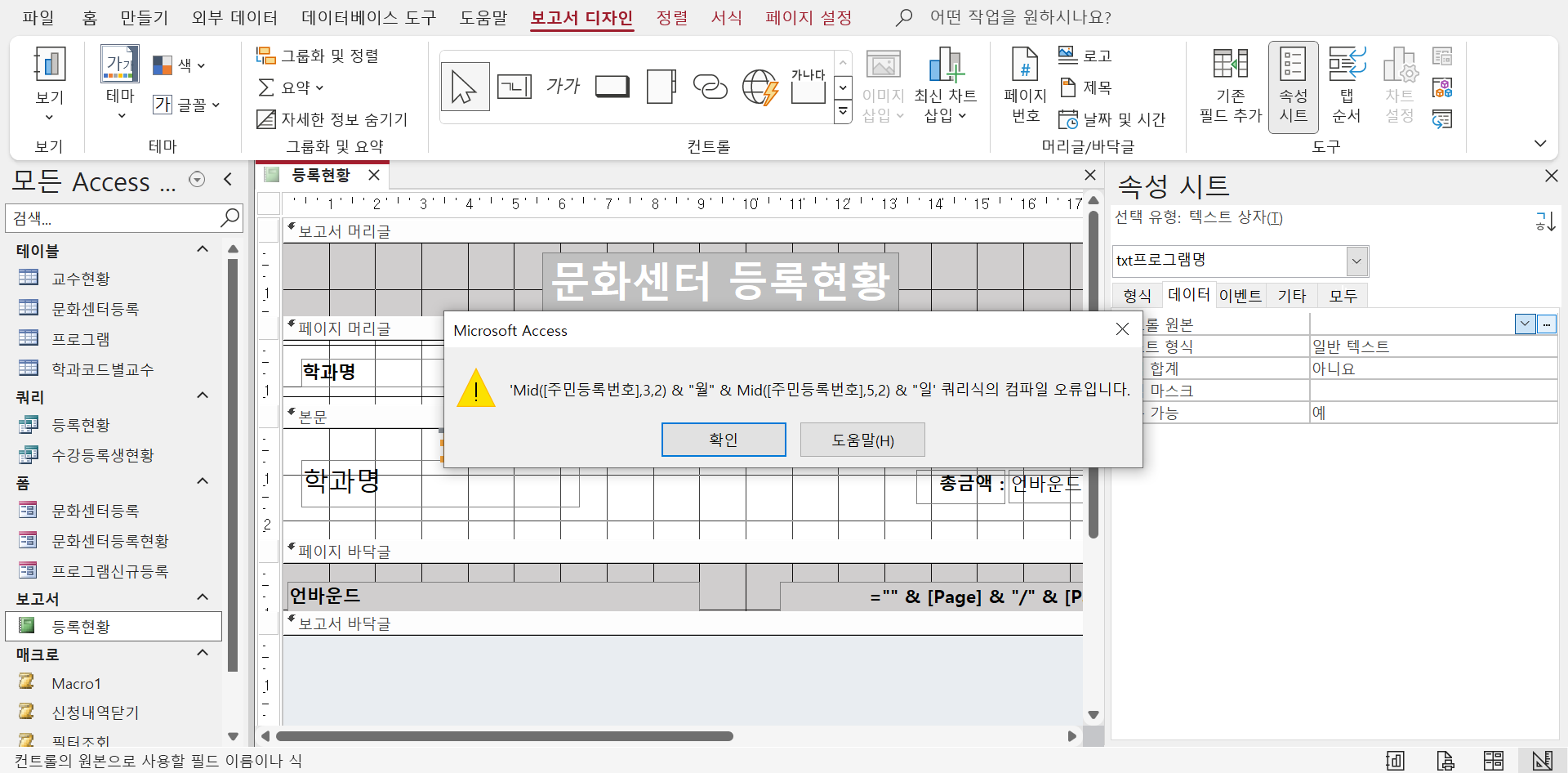1568x773 pixels.
Task: Click the 로고 icon in the ribbon
Action: pyautogui.click(x=1085, y=56)
